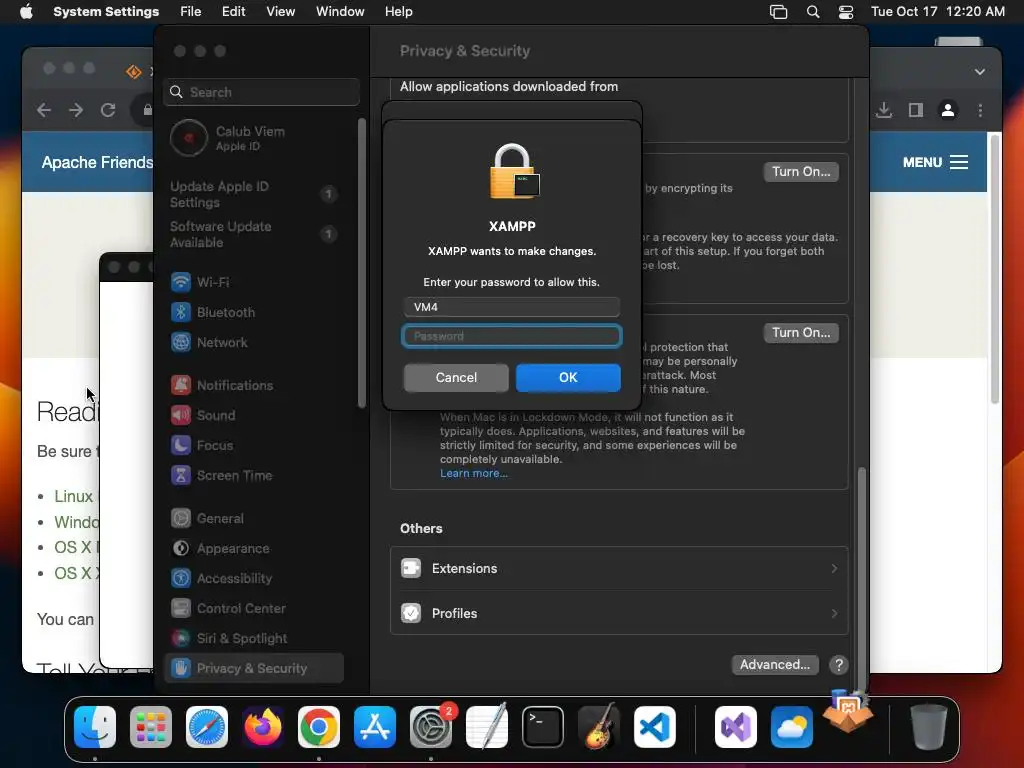
Task: Select Network in the sidebar
Action: (209, 342)
